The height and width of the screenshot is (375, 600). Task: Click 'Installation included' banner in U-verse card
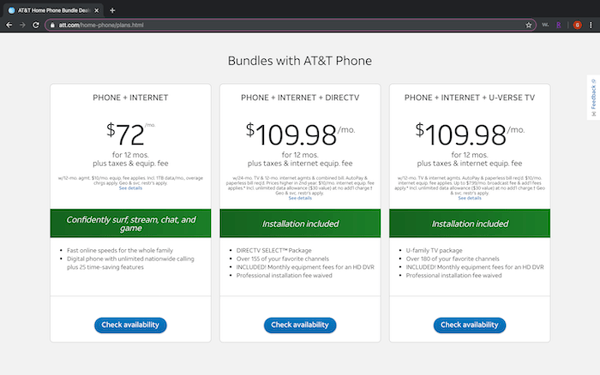click(x=470, y=223)
